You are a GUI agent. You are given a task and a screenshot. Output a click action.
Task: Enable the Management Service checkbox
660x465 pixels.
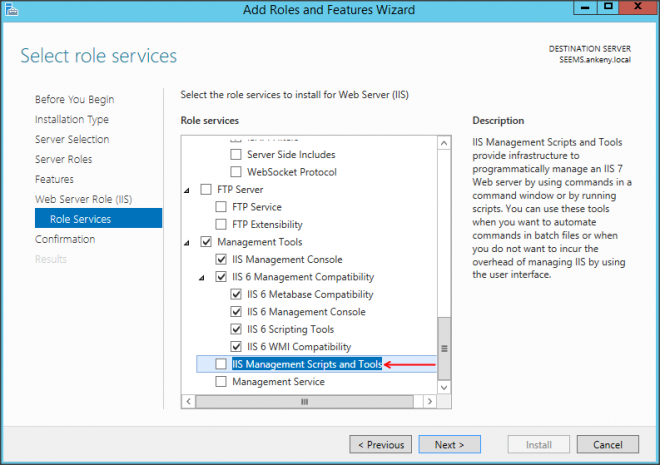222,382
